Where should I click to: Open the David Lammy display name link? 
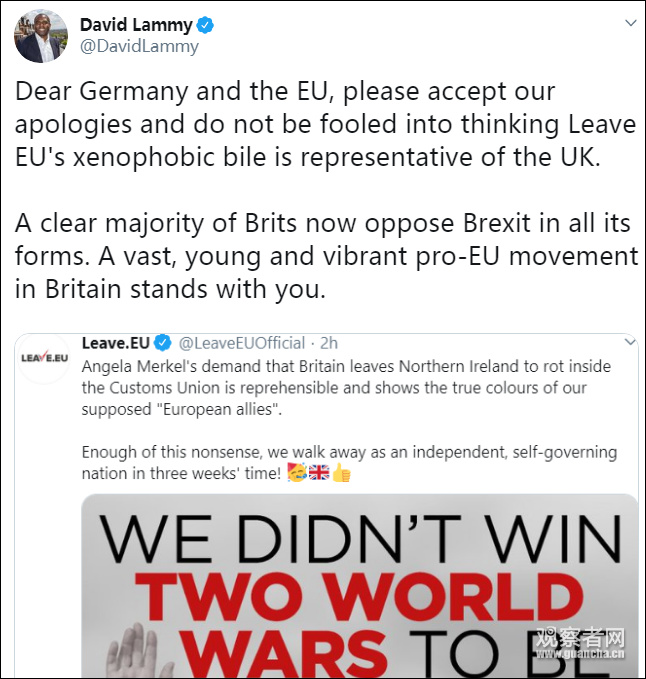tap(136, 25)
